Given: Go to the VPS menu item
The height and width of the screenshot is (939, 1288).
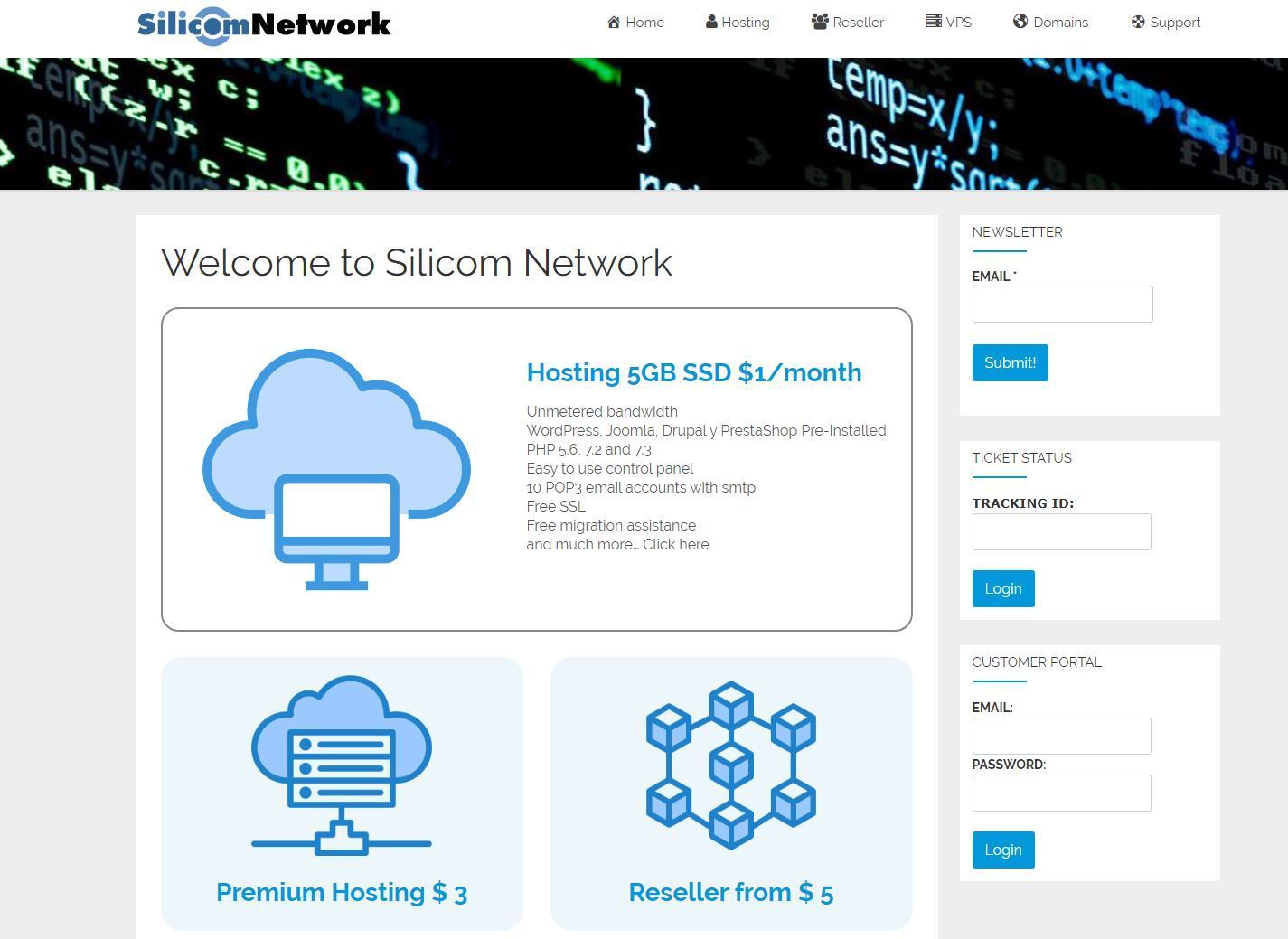Looking at the screenshot, I should tap(949, 23).
